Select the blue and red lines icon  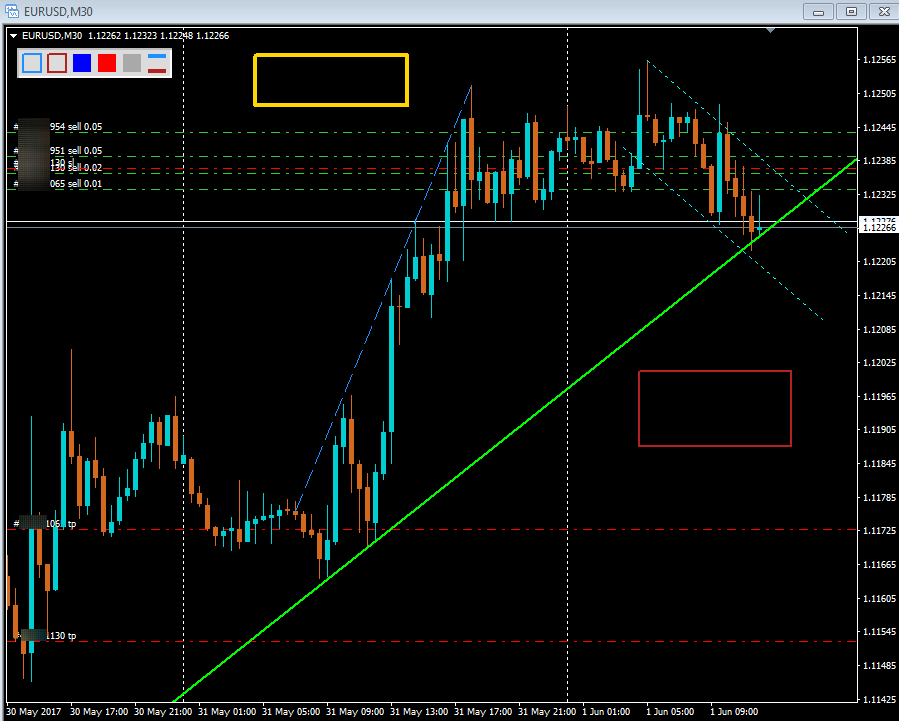pyautogui.click(x=157, y=63)
